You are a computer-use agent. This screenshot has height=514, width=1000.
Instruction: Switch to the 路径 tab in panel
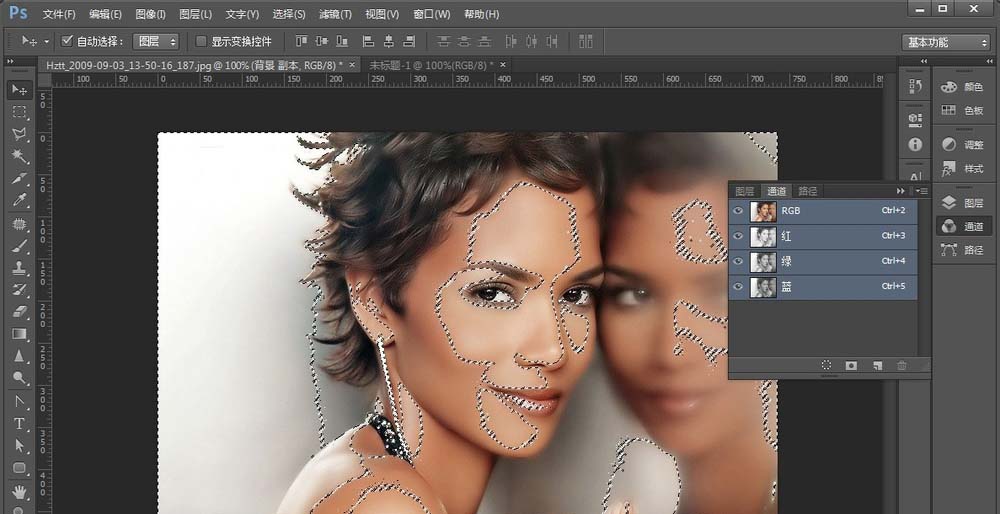[x=807, y=191]
